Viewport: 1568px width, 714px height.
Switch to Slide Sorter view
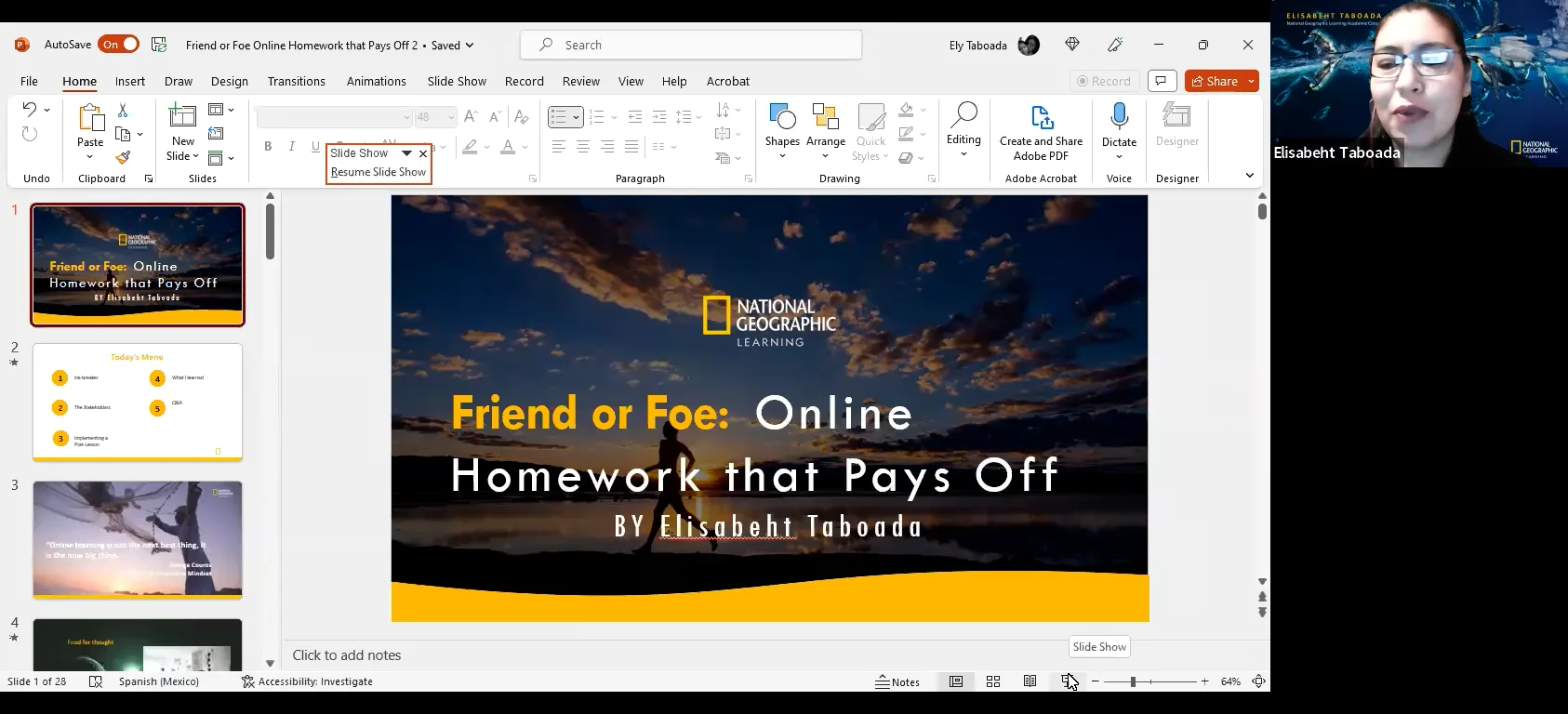point(993,681)
